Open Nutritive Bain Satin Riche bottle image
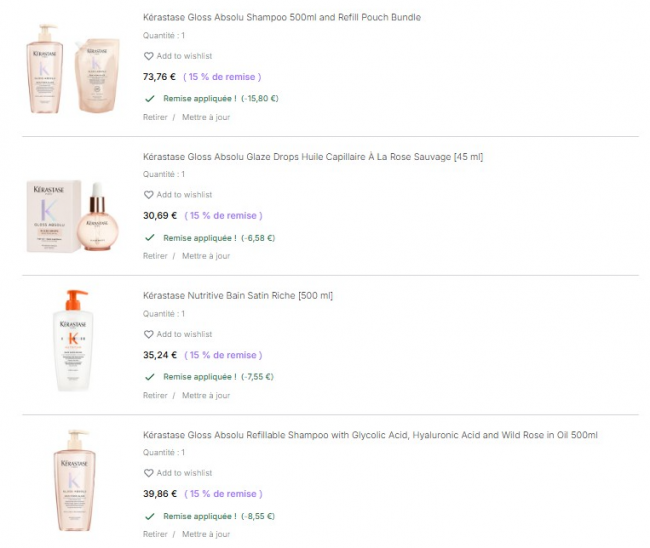Screen dimensions: 650x548 pyautogui.click(x=72, y=341)
